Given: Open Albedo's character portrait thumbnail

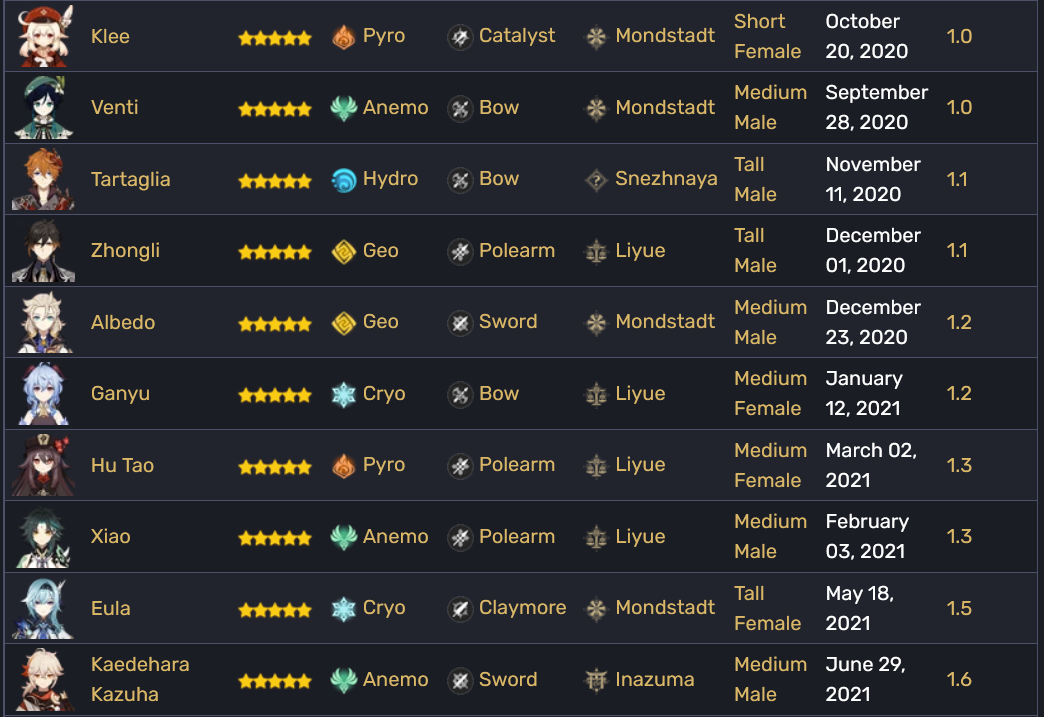Looking at the screenshot, I should pos(43,322).
